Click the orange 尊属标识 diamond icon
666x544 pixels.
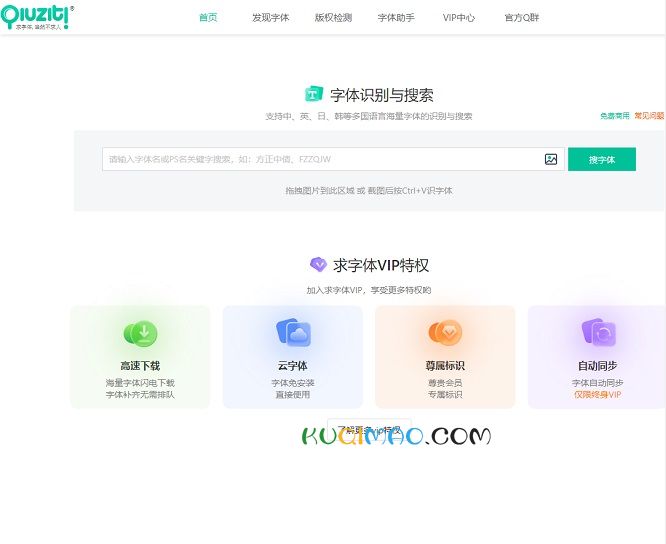click(x=446, y=332)
